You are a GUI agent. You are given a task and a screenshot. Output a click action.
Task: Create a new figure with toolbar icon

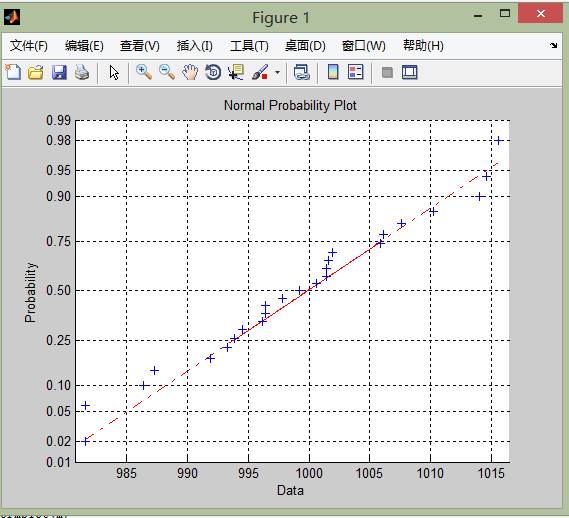tap(13, 72)
